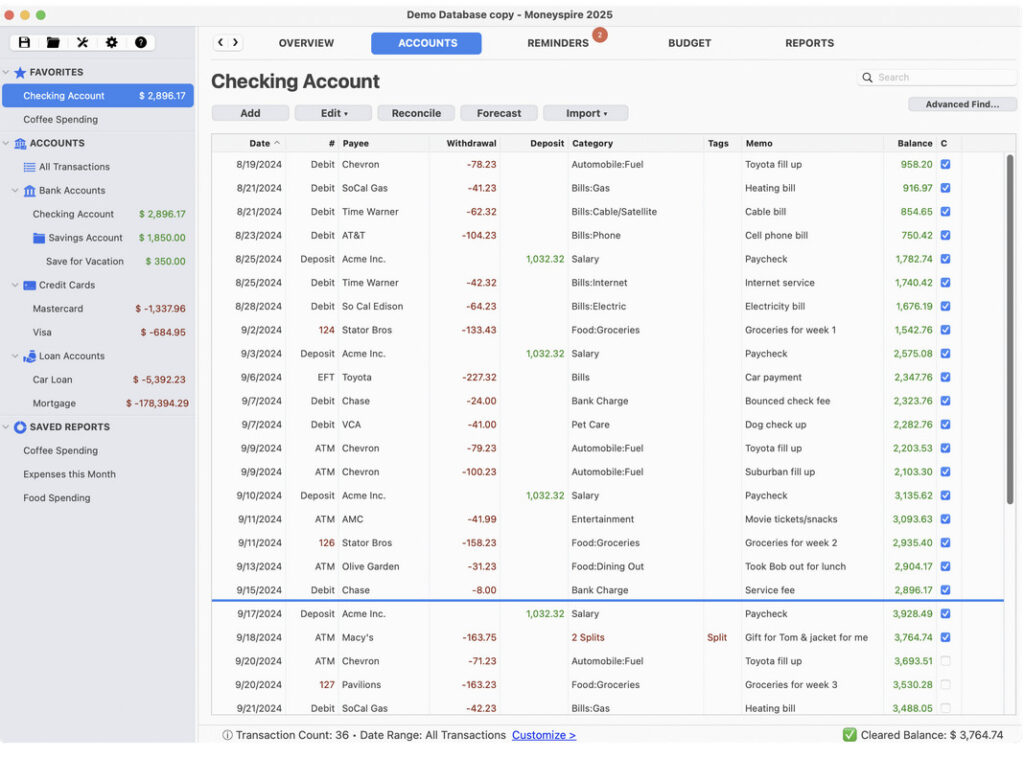The image size is (1024, 759).
Task: Click the save disk icon in toolbar
Action: [x=24, y=42]
